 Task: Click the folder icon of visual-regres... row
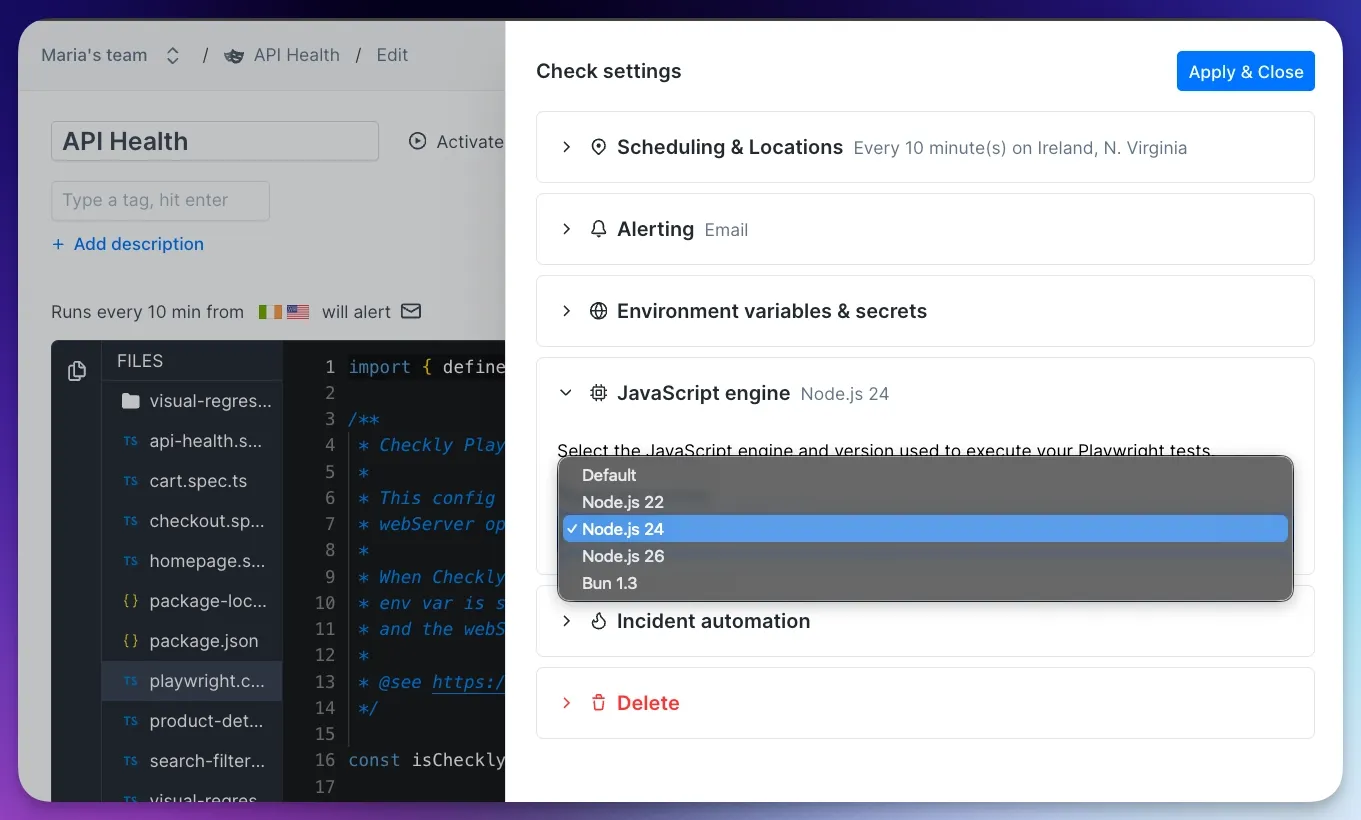130,401
